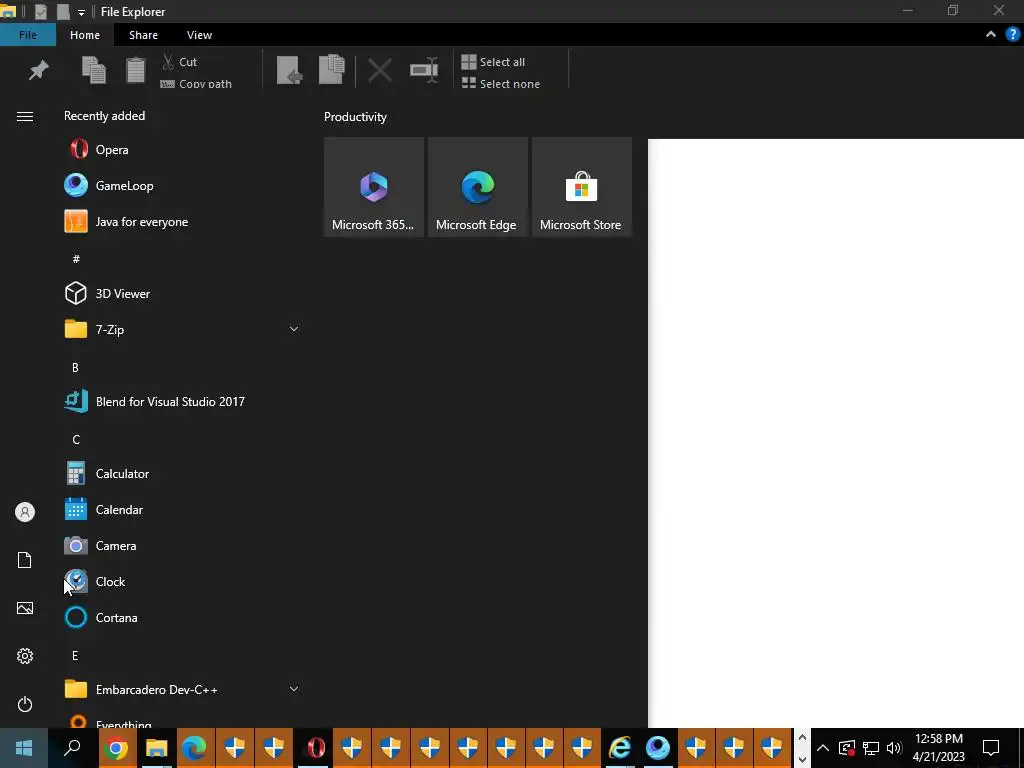Image resolution: width=1024 pixels, height=768 pixels.
Task: Click the taskbar scroll up arrow
Action: (x=802, y=737)
